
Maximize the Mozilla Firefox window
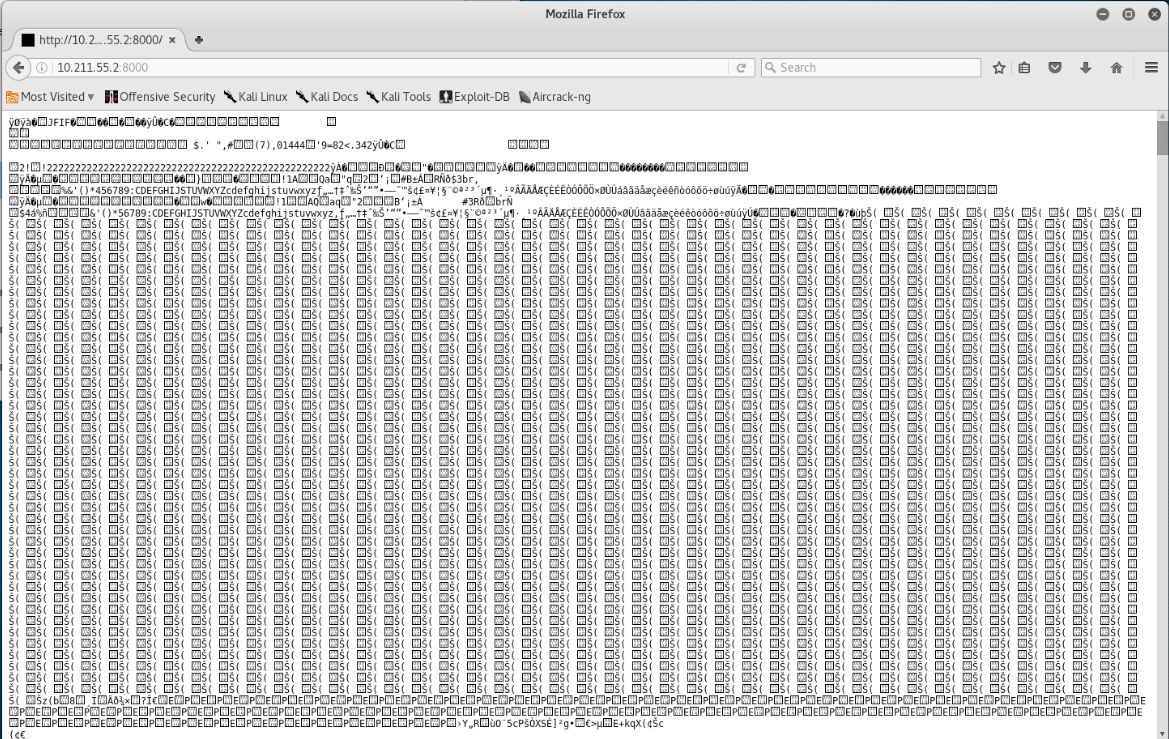[1128, 14]
